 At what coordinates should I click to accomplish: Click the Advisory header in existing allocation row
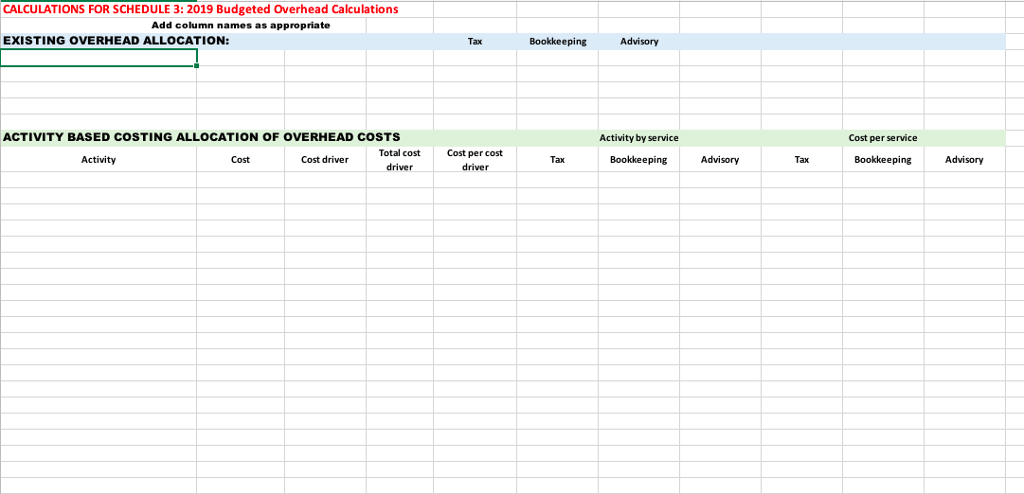pos(639,41)
